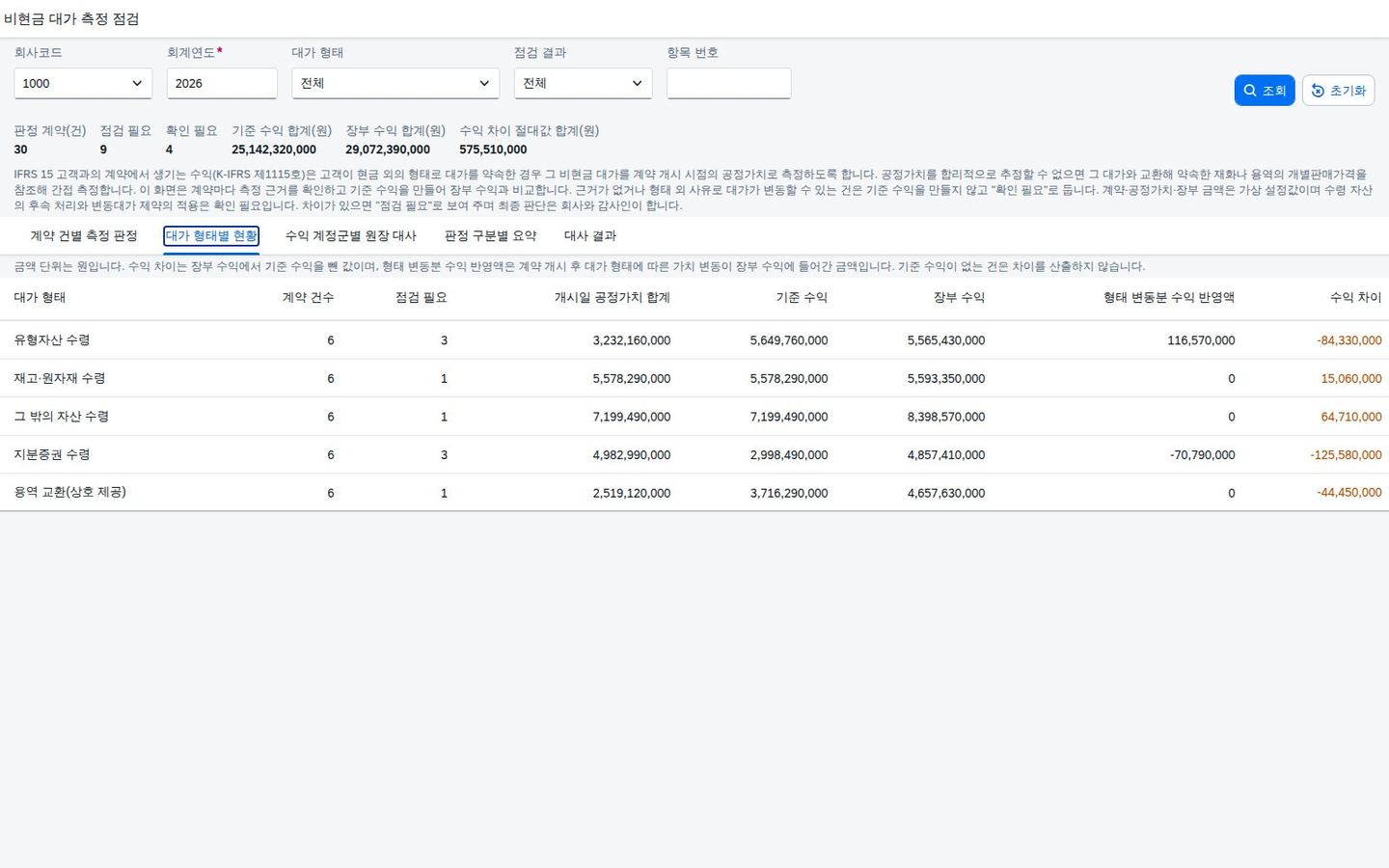Click the -84,330,000 수익 차이 value
Viewport: 1389px width, 868px height.
click(x=1349, y=340)
